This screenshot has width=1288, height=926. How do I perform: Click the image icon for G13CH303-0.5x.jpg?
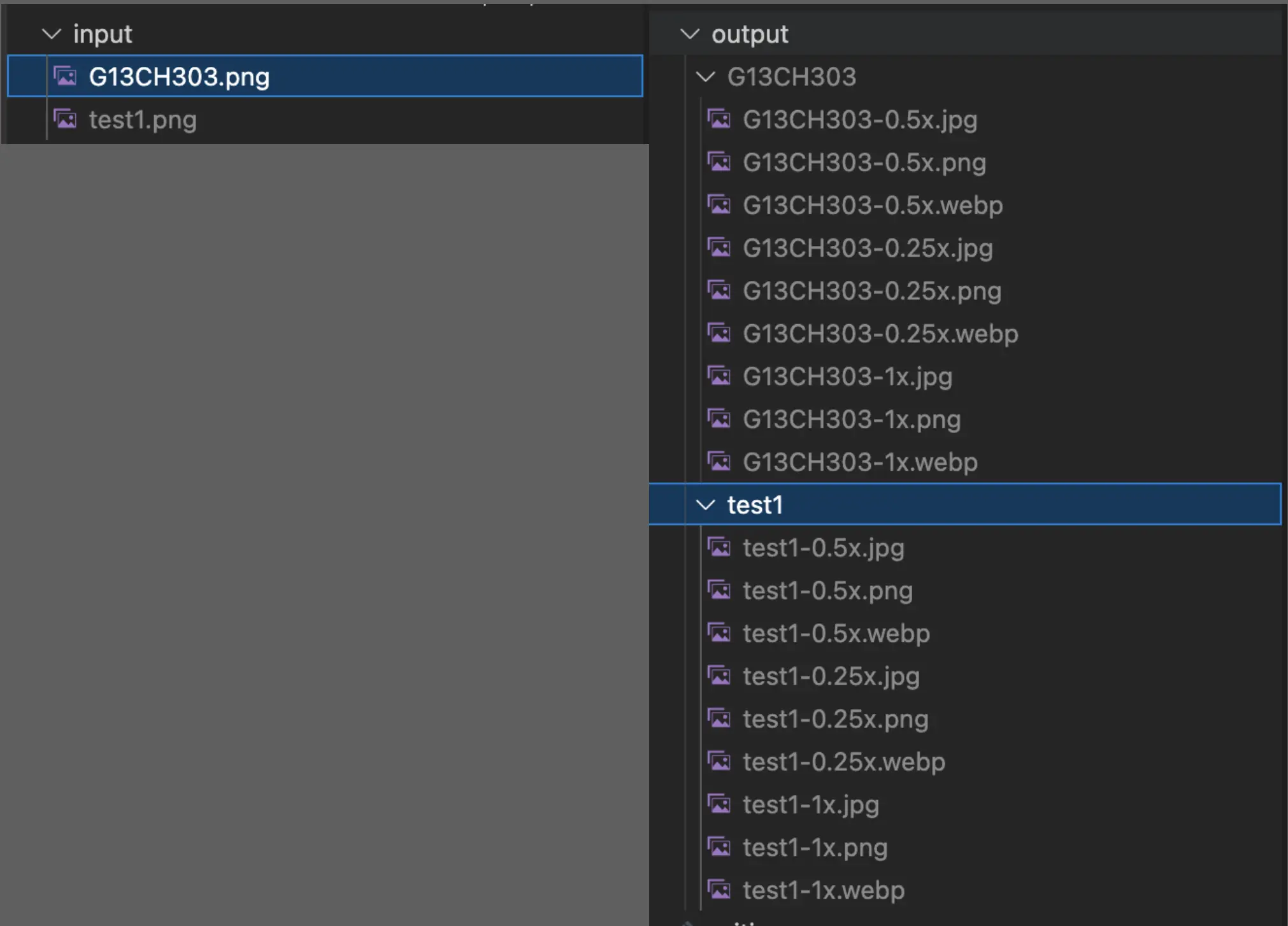(720, 119)
